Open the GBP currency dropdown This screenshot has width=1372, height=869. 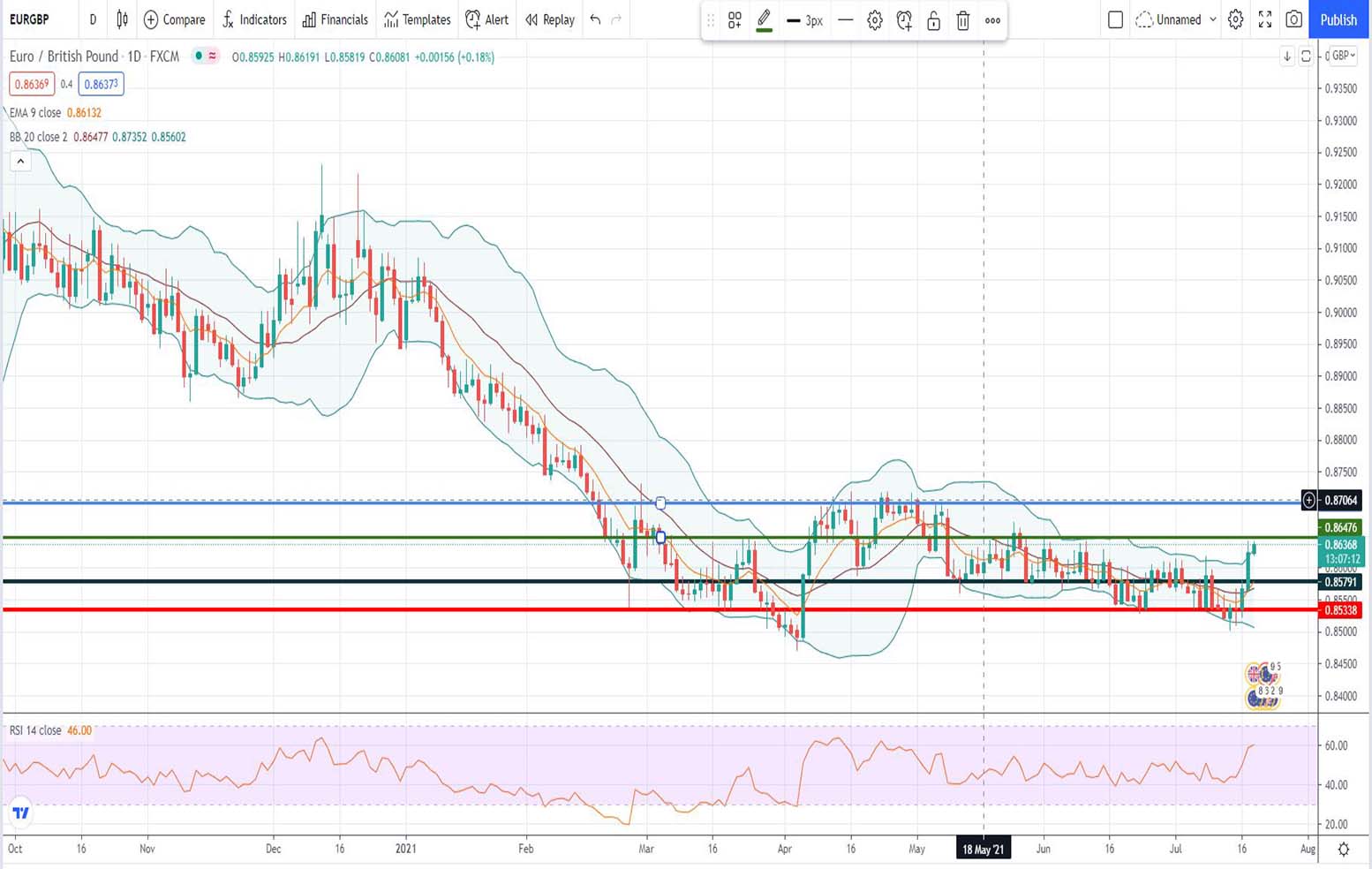pos(1343,56)
